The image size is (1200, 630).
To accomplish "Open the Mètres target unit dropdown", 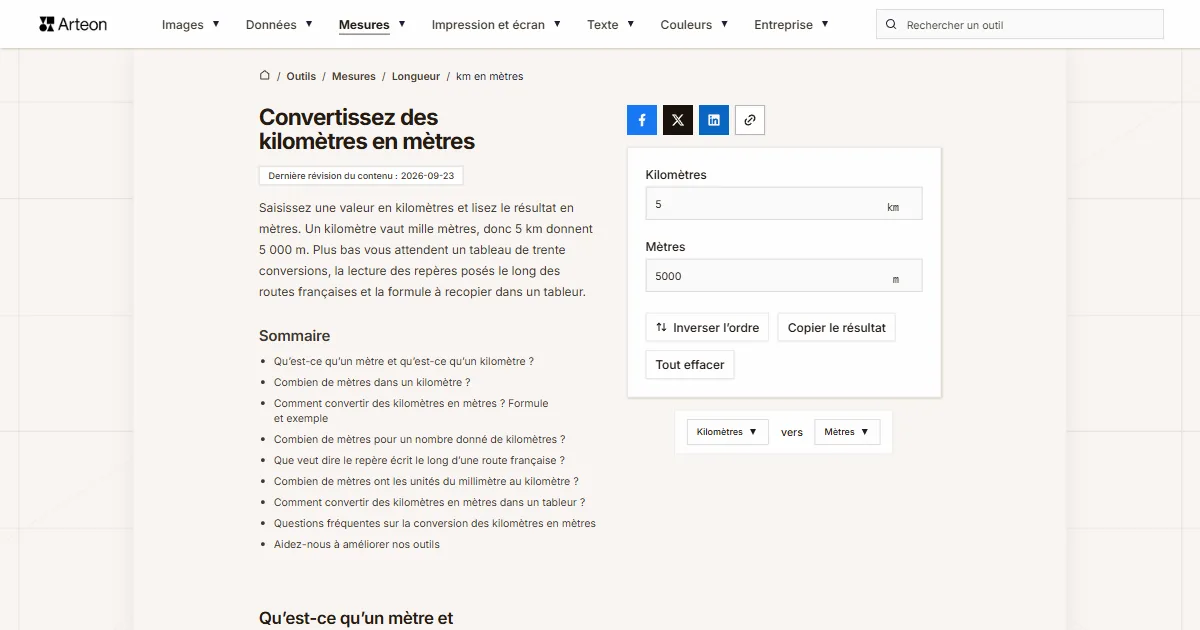I will pos(847,432).
